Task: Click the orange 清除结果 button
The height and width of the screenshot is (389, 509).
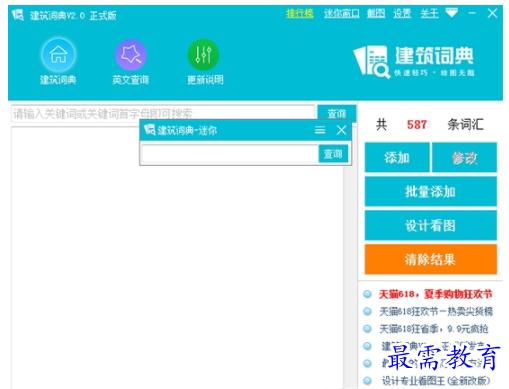Action: (x=431, y=259)
